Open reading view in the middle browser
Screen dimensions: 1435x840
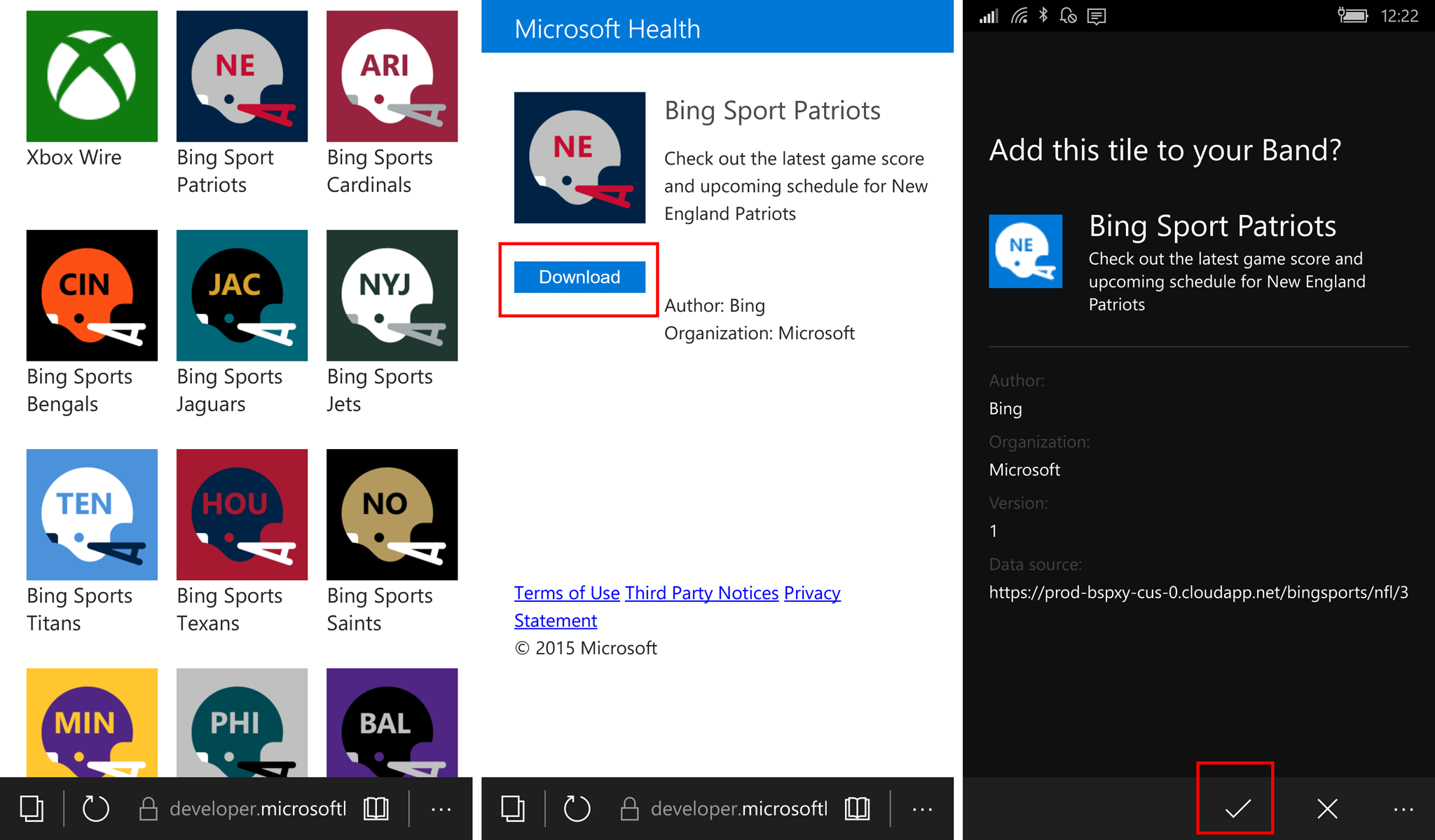858,809
